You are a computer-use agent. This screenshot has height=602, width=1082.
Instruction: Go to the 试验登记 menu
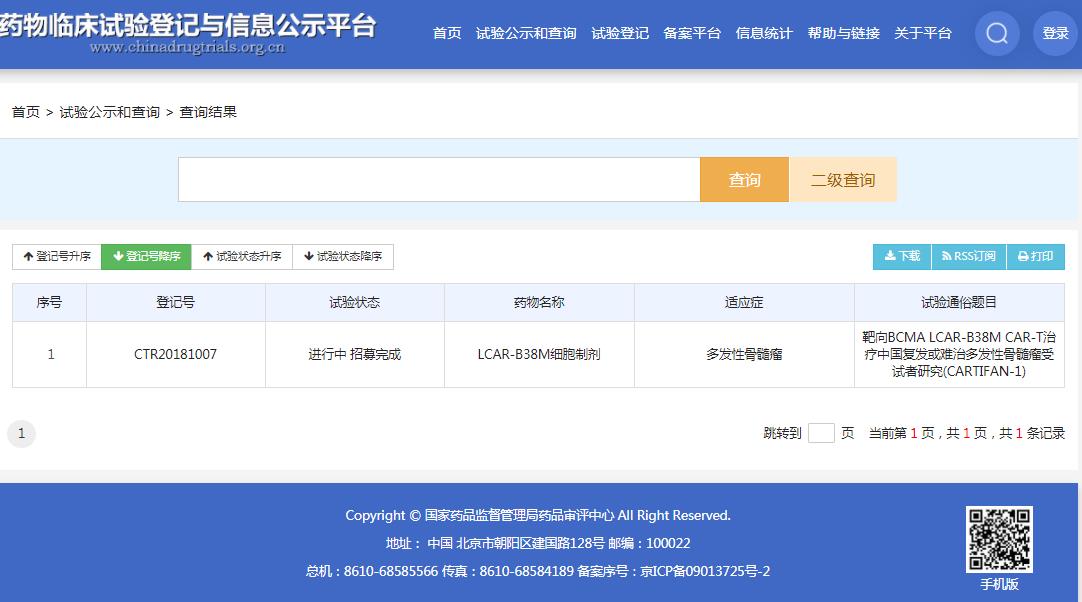click(620, 34)
